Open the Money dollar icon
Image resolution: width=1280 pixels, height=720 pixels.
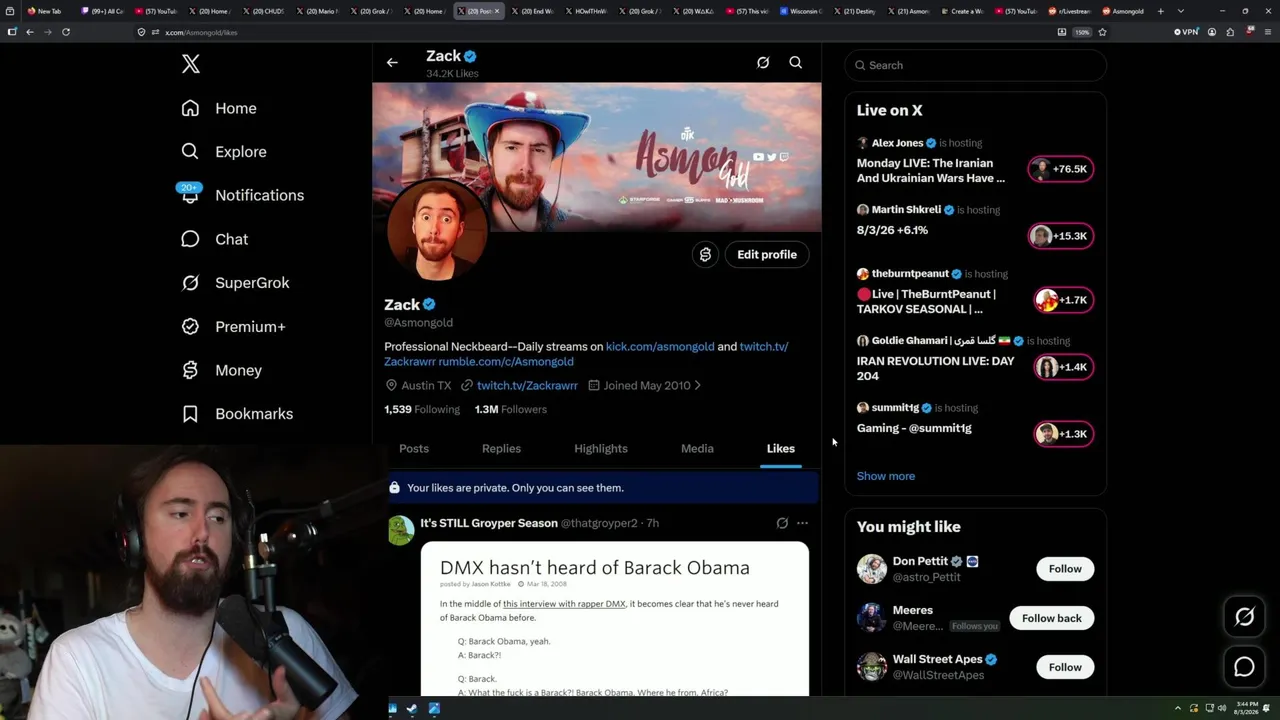190,370
